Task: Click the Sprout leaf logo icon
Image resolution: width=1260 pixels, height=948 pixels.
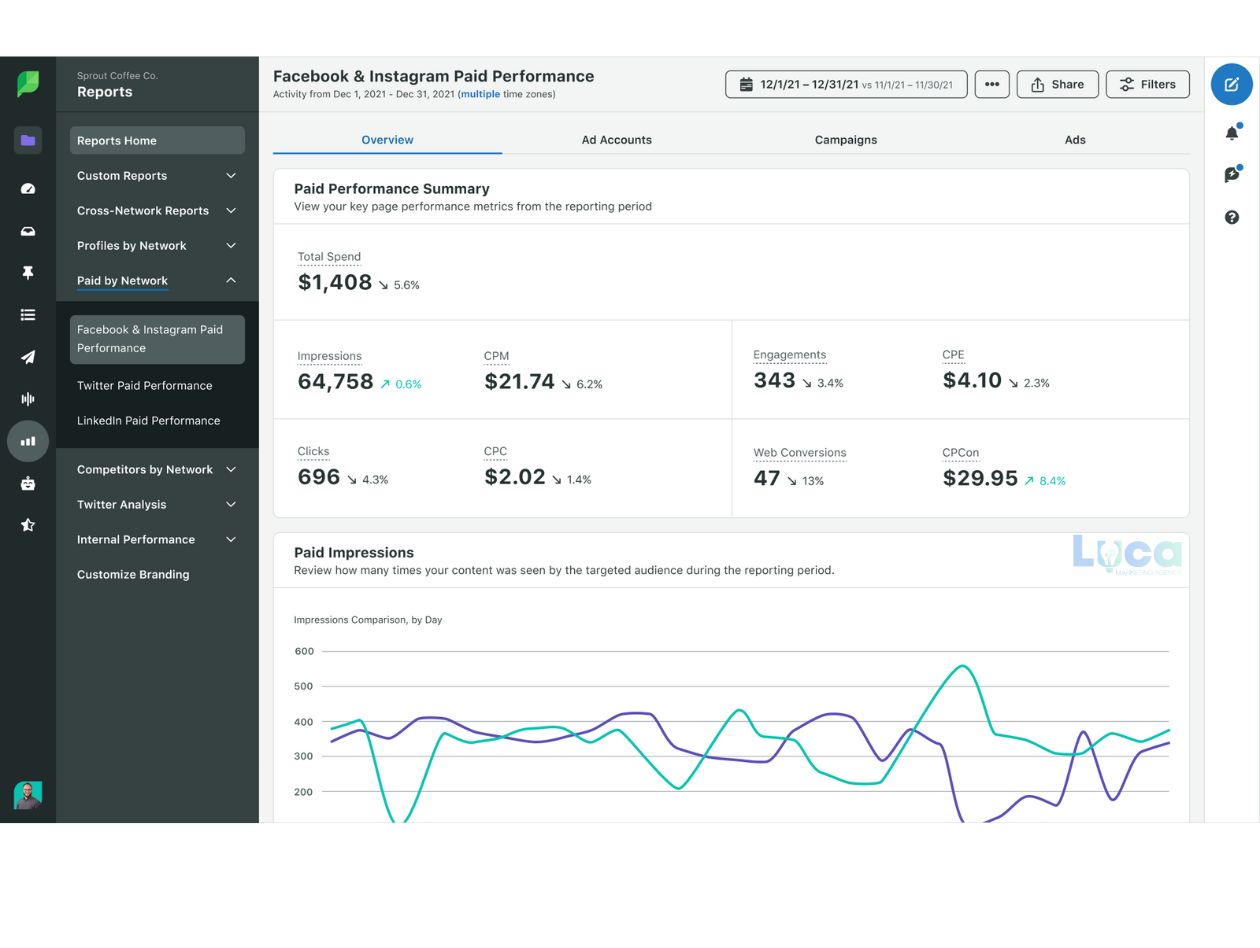Action: click(x=28, y=84)
